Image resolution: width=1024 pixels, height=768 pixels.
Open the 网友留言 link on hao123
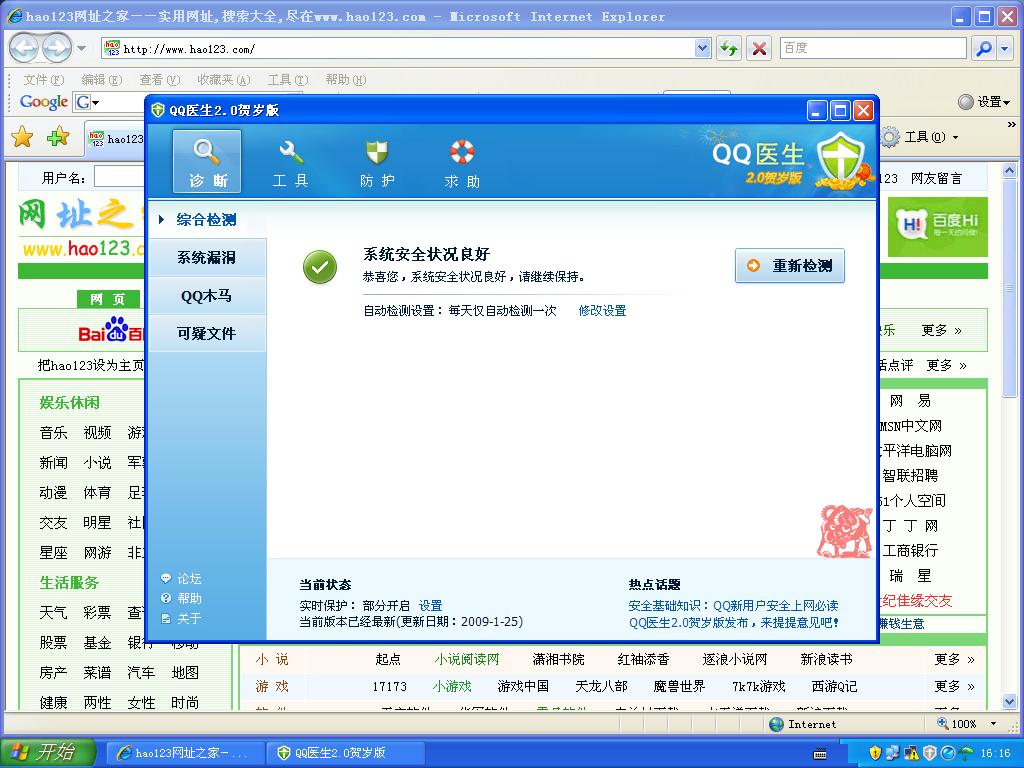pos(936,178)
